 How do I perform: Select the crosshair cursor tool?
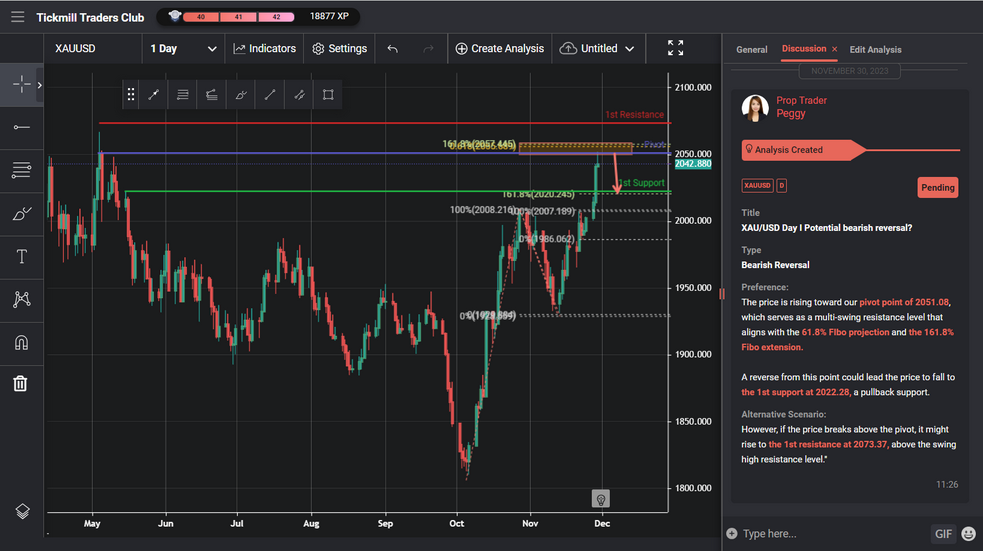point(21,84)
